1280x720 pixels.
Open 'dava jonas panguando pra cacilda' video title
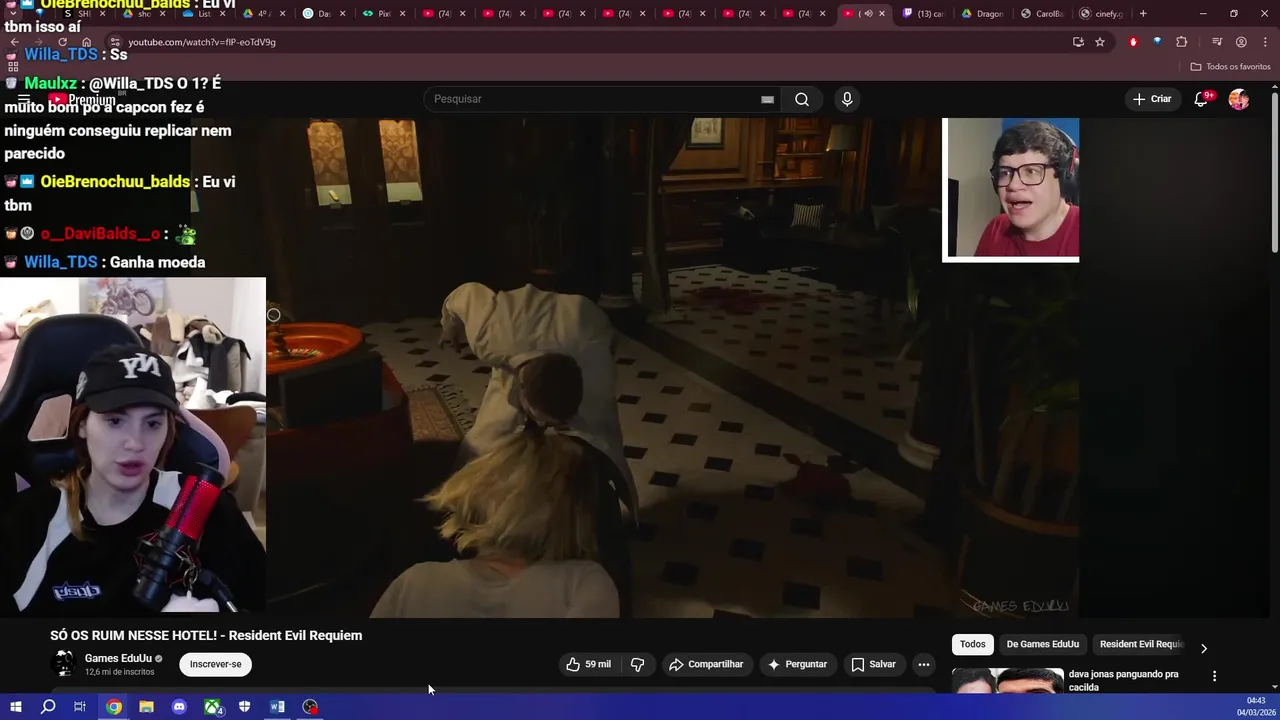[x=1123, y=680]
